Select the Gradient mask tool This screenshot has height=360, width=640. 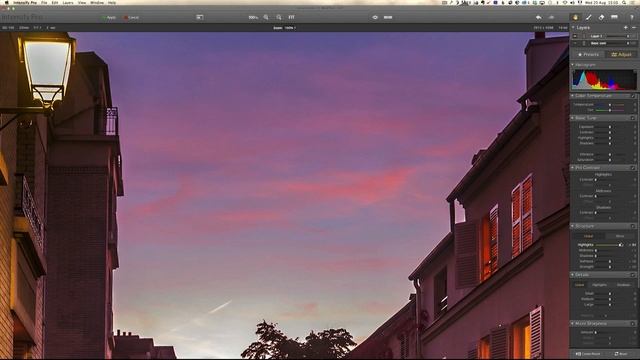coord(614,17)
